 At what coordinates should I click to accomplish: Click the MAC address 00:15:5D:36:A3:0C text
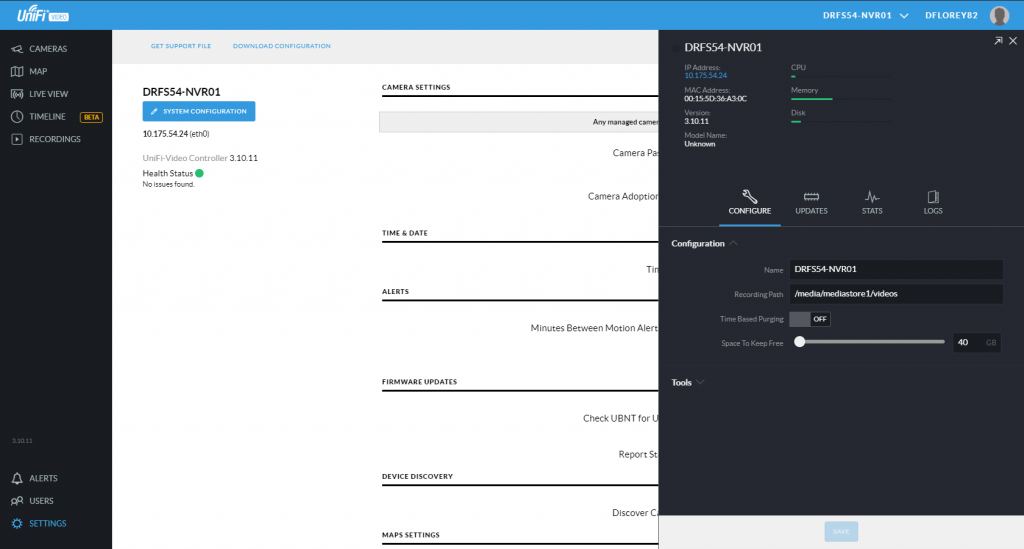(x=715, y=99)
